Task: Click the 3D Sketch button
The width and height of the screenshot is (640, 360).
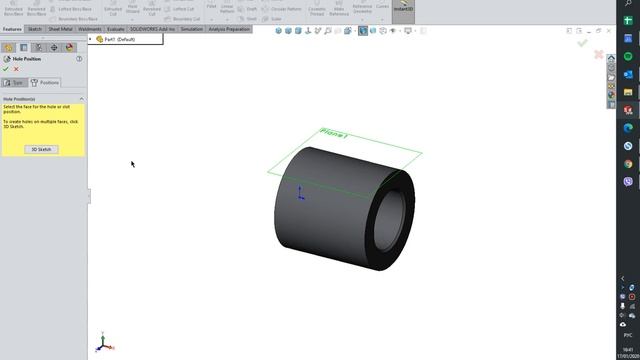Action: tap(41, 149)
